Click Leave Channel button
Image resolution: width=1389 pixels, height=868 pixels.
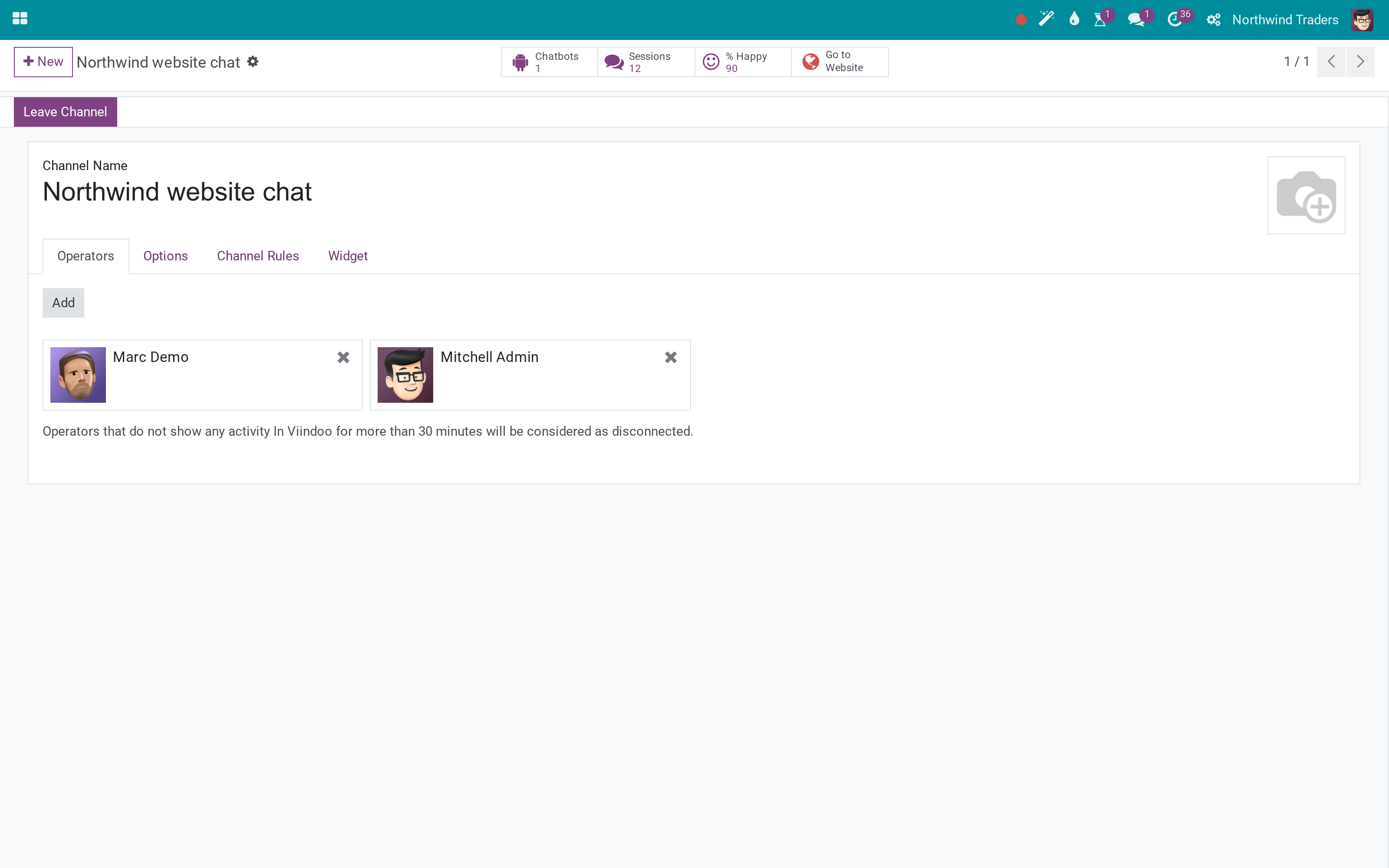pyautogui.click(x=66, y=112)
